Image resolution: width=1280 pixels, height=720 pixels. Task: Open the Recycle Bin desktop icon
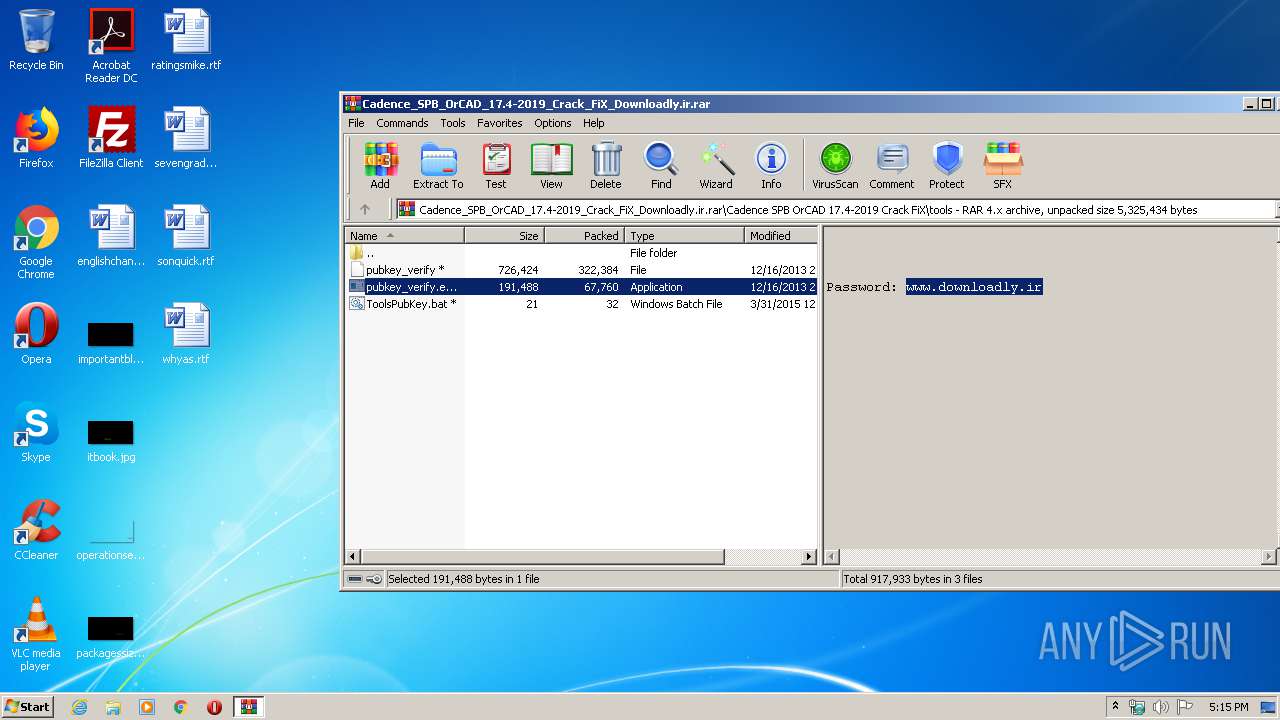pos(36,41)
